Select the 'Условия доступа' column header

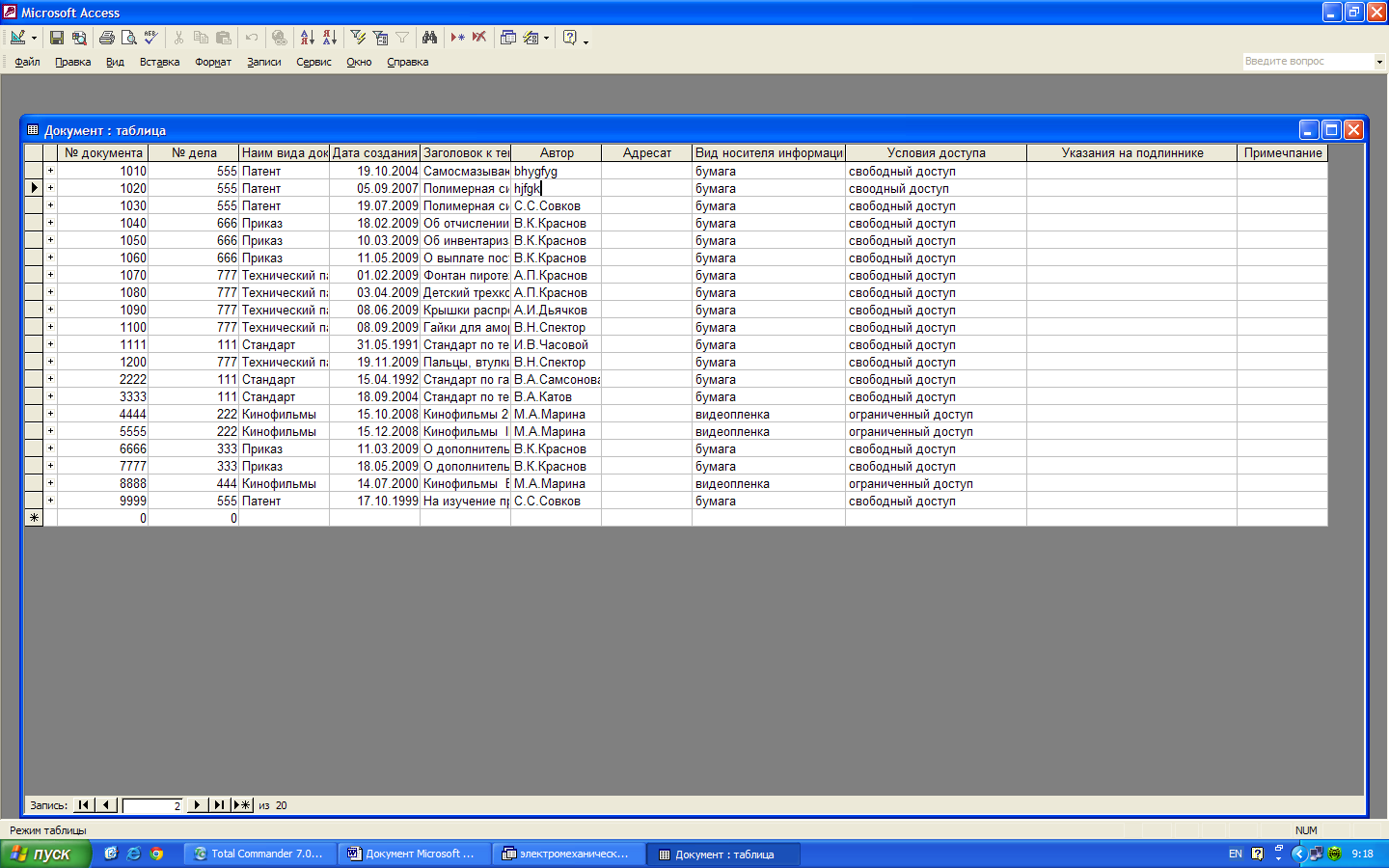[x=936, y=152]
